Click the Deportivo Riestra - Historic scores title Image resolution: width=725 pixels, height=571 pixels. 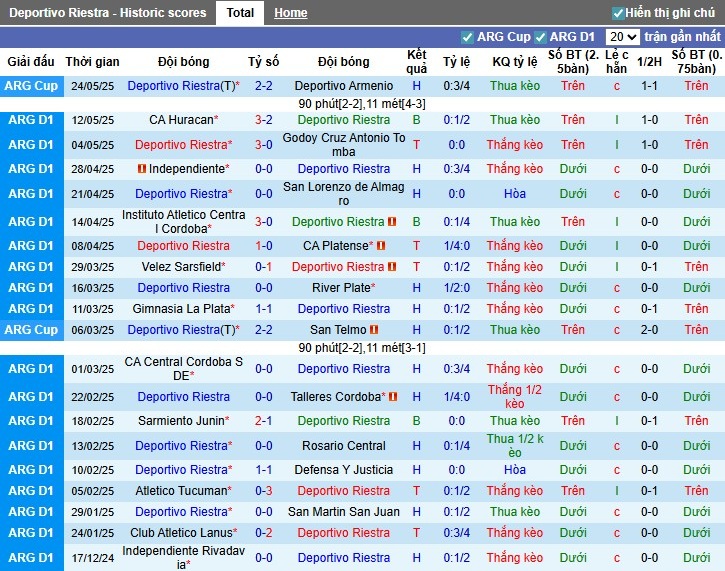(108, 12)
